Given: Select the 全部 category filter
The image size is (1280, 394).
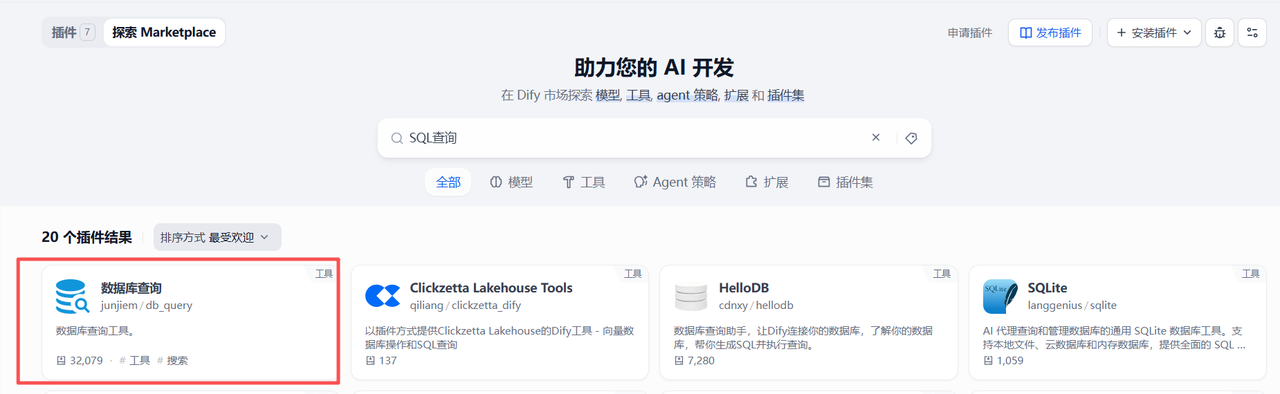Looking at the screenshot, I should [448, 182].
